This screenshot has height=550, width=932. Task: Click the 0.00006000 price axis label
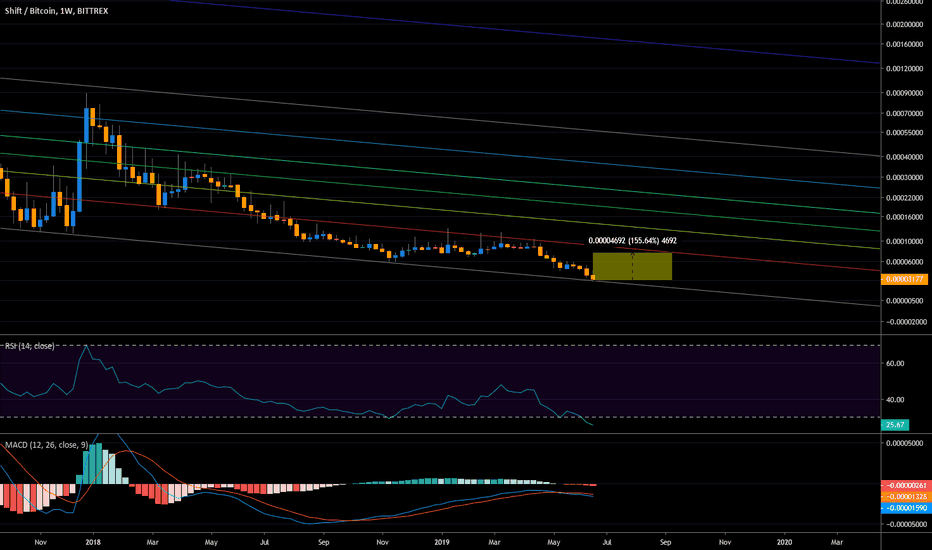905,262
